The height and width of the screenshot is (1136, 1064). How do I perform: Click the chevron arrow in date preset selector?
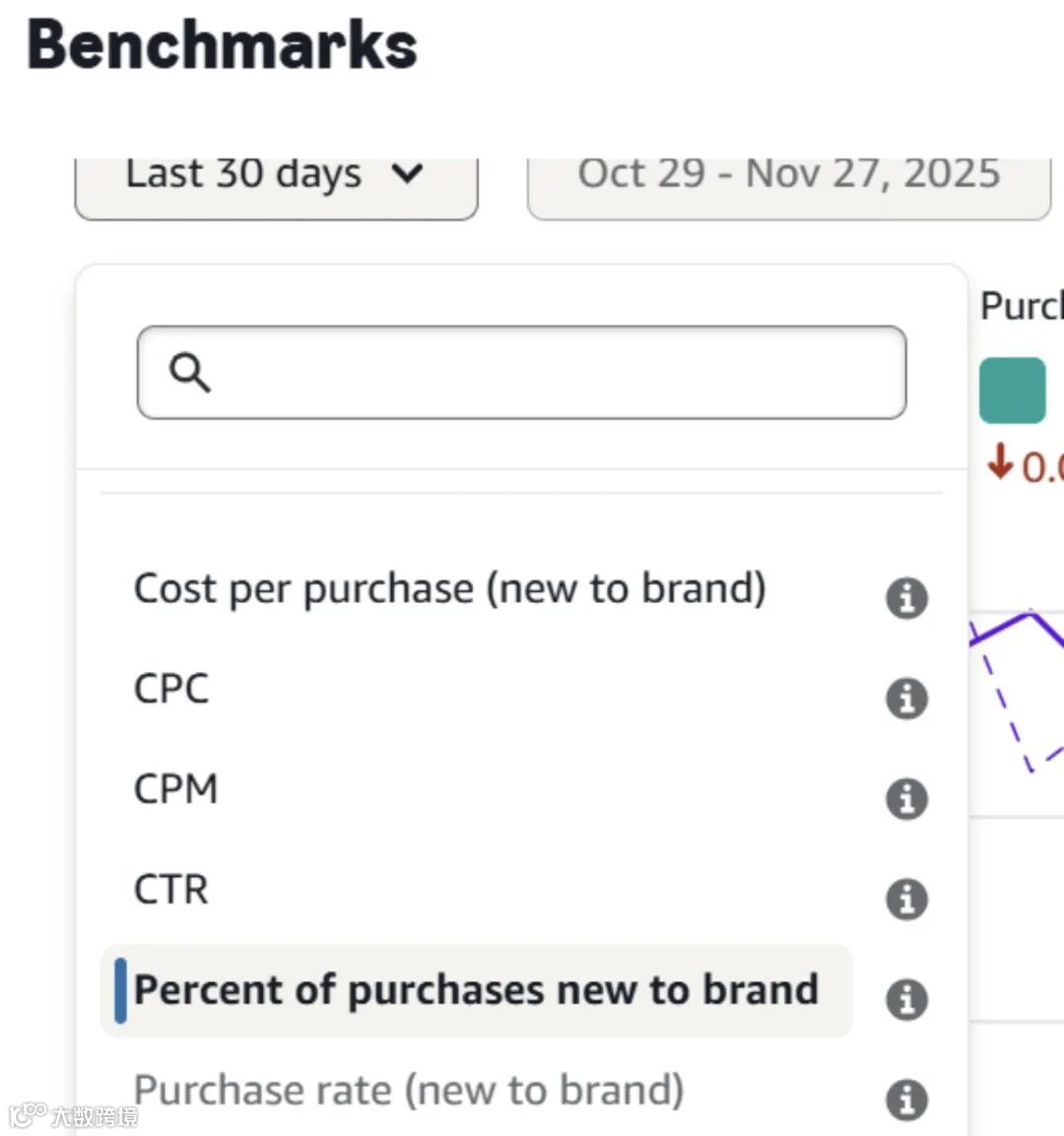coord(407,175)
